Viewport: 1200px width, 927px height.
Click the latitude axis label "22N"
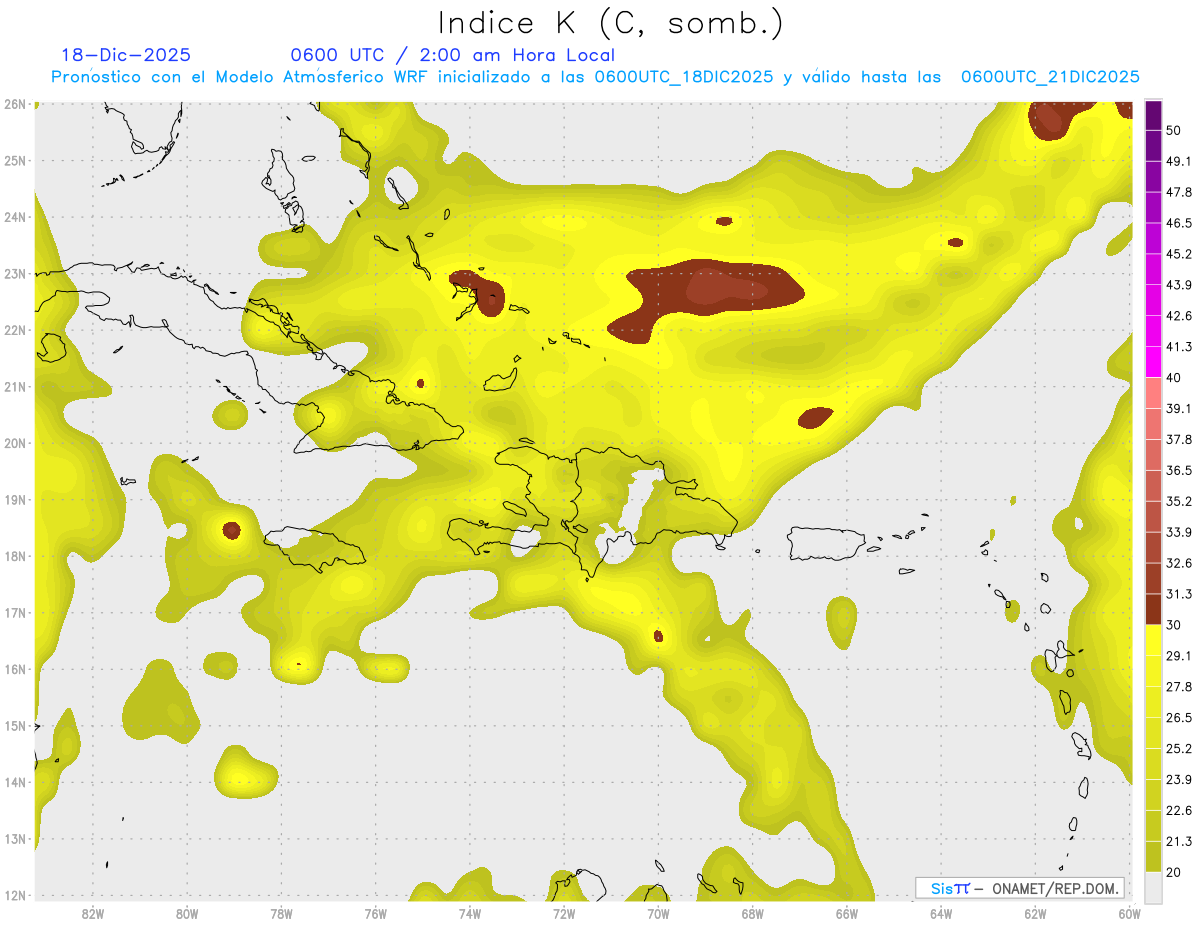coord(15,330)
